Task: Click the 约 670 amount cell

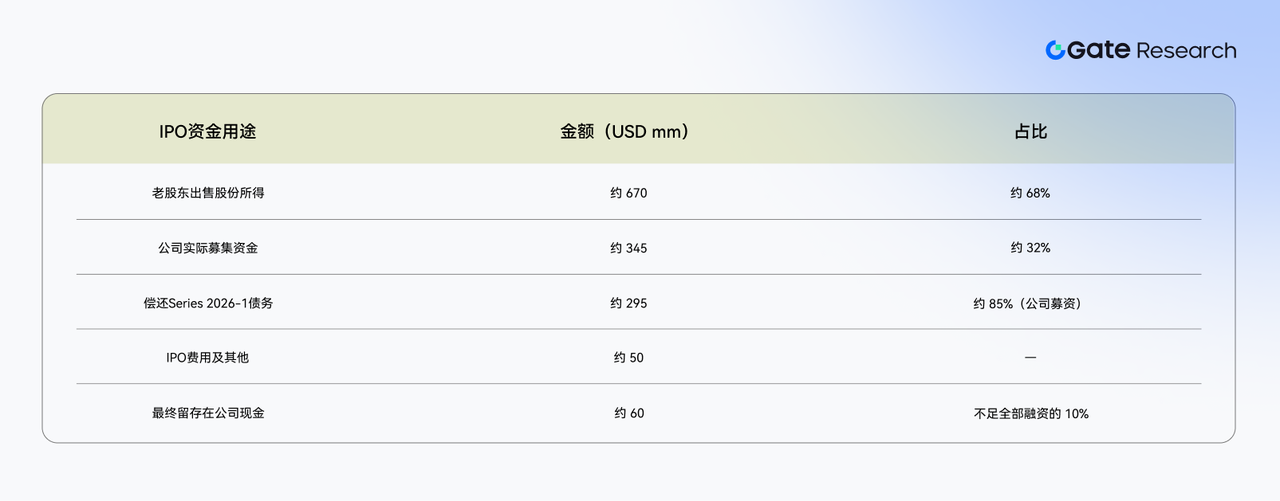Action: pyautogui.click(x=629, y=193)
